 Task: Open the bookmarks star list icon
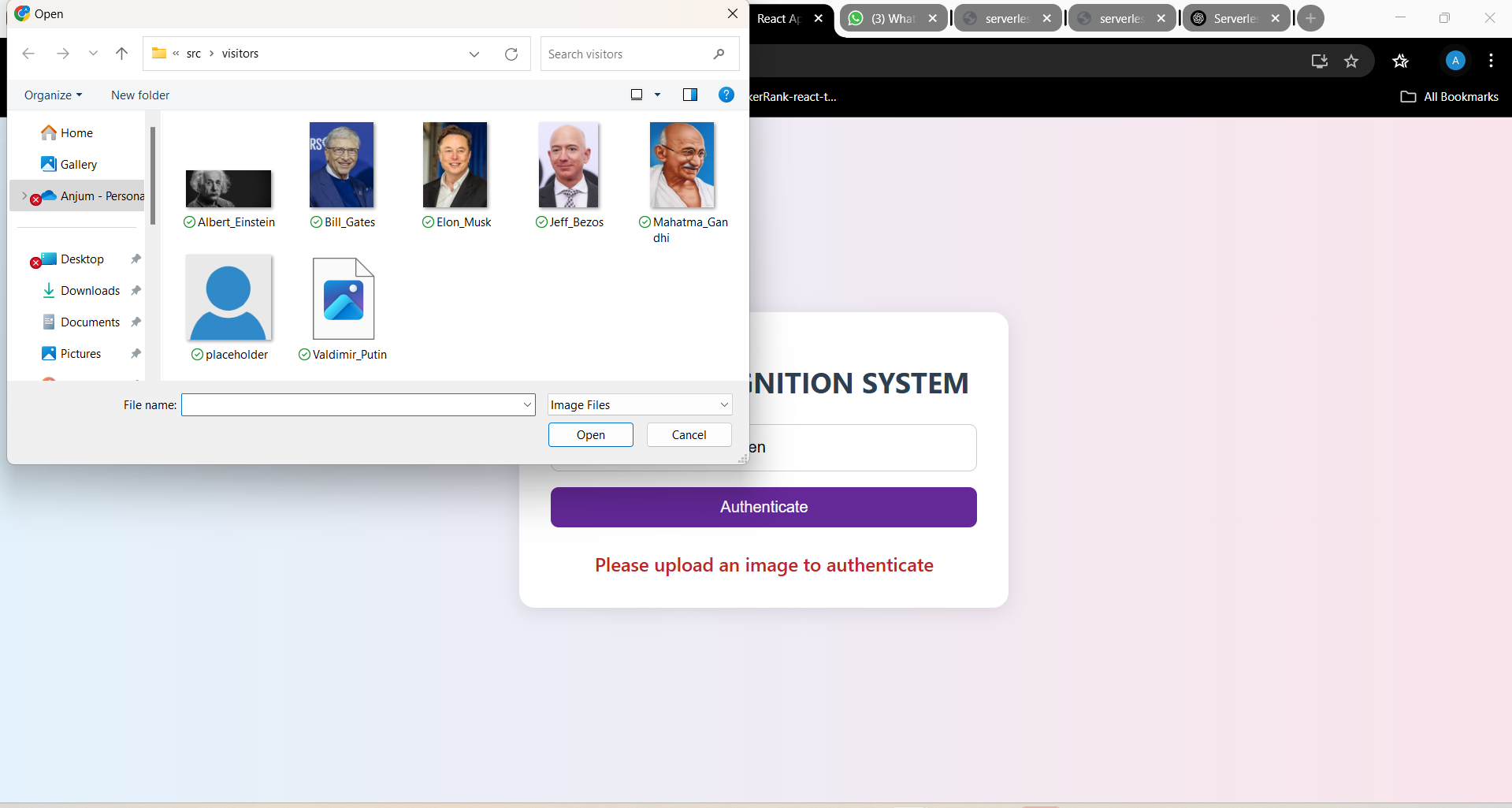point(1400,61)
